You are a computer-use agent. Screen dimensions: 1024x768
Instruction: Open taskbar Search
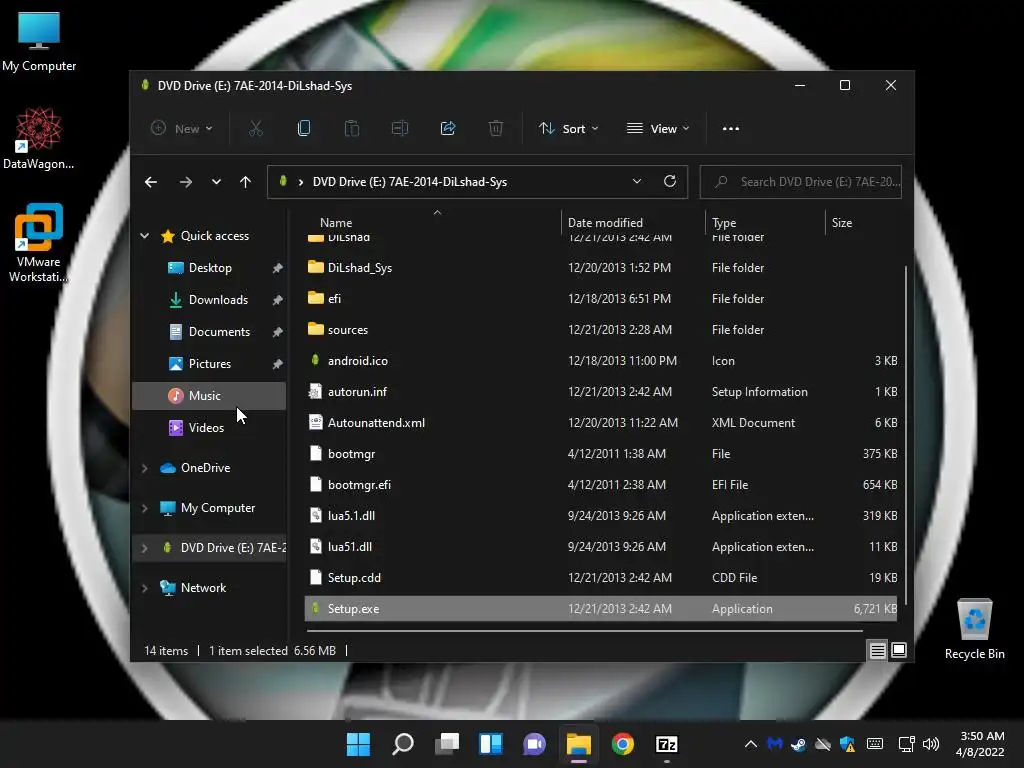[x=402, y=744]
